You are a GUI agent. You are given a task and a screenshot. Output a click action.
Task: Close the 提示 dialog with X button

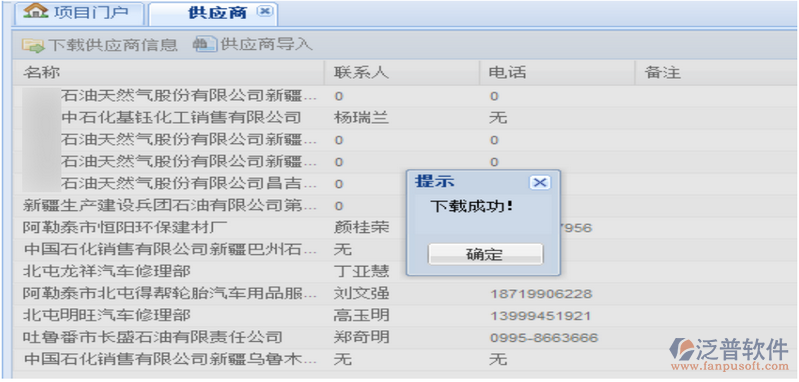[540, 182]
